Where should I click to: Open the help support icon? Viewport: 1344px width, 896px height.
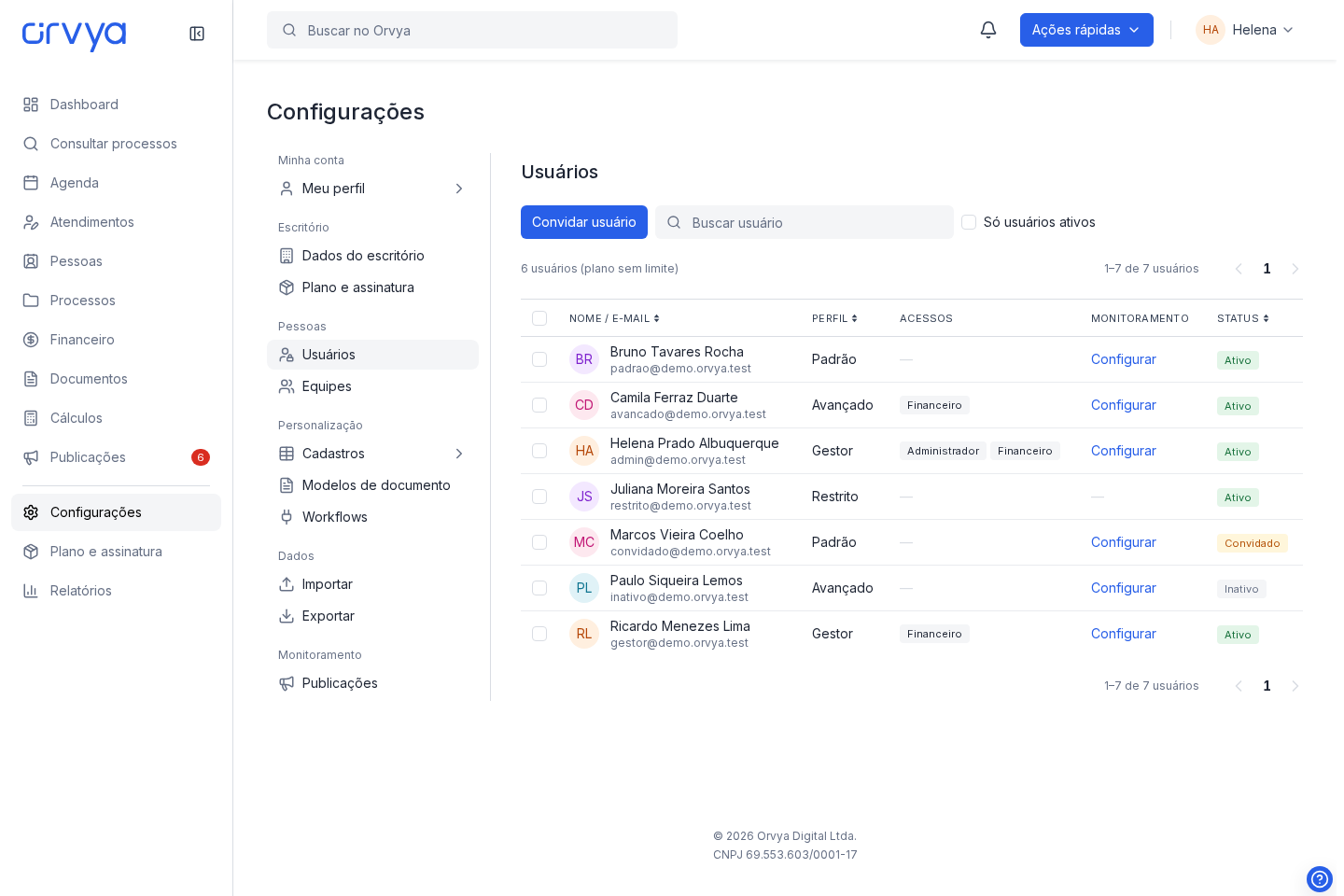coord(1320,879)
